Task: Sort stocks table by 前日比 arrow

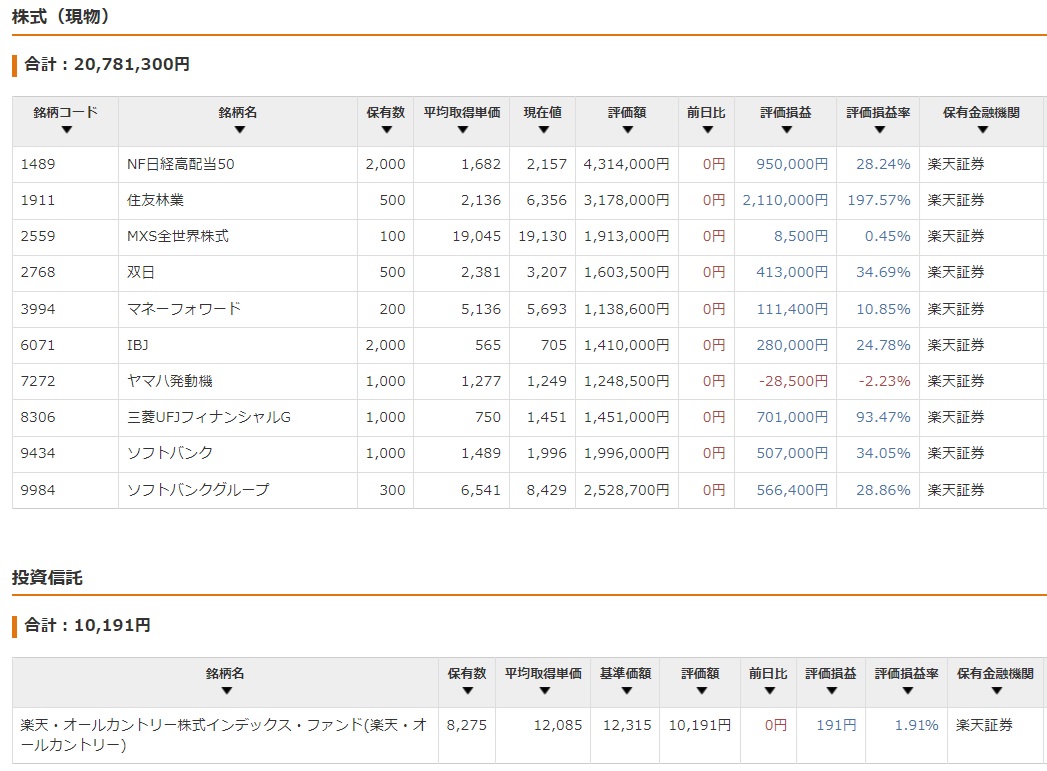Action: (x=708, y=130)
